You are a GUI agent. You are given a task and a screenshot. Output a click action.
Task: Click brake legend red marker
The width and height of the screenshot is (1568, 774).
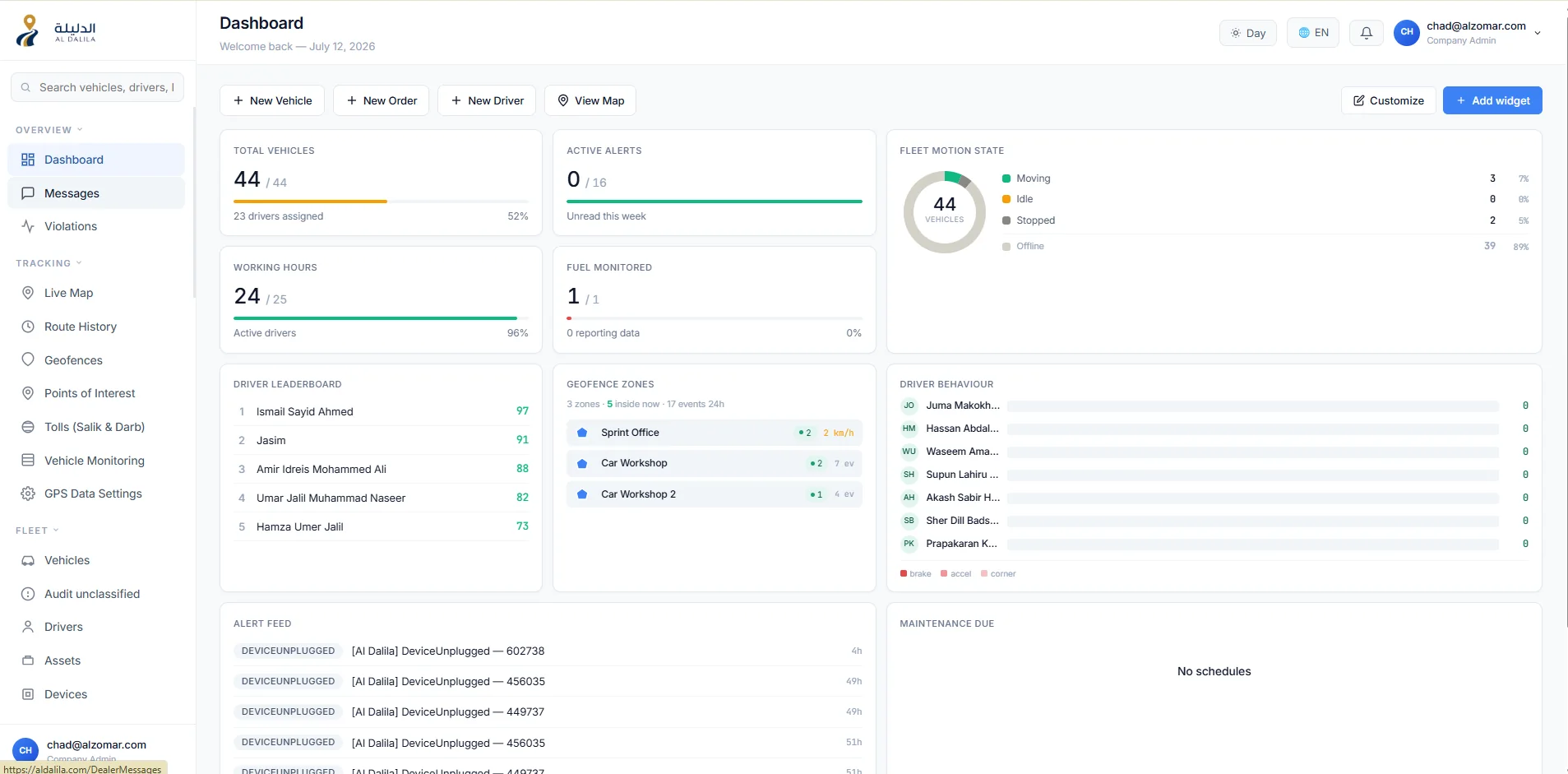coord(904,573)
